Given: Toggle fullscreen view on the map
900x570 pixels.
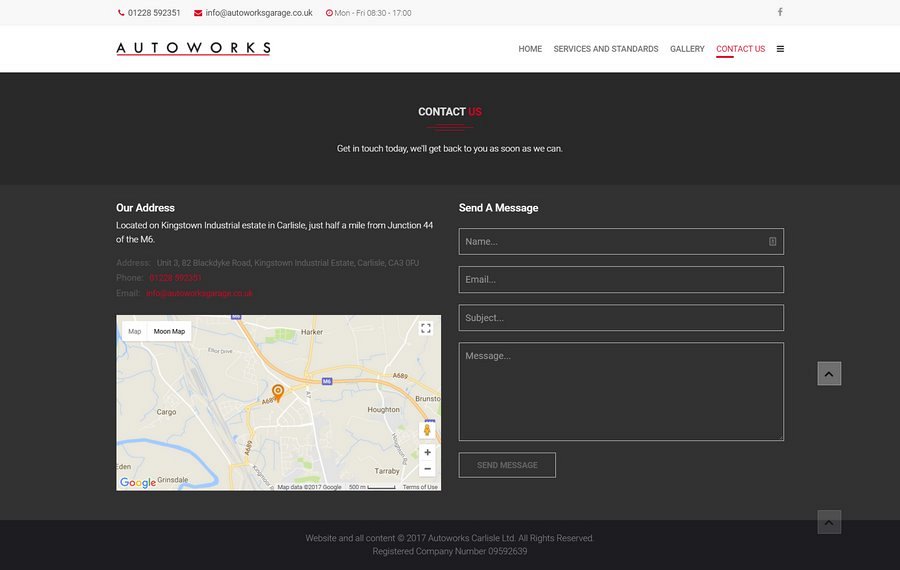Looking at the screenshot, I should click(425, 328).
